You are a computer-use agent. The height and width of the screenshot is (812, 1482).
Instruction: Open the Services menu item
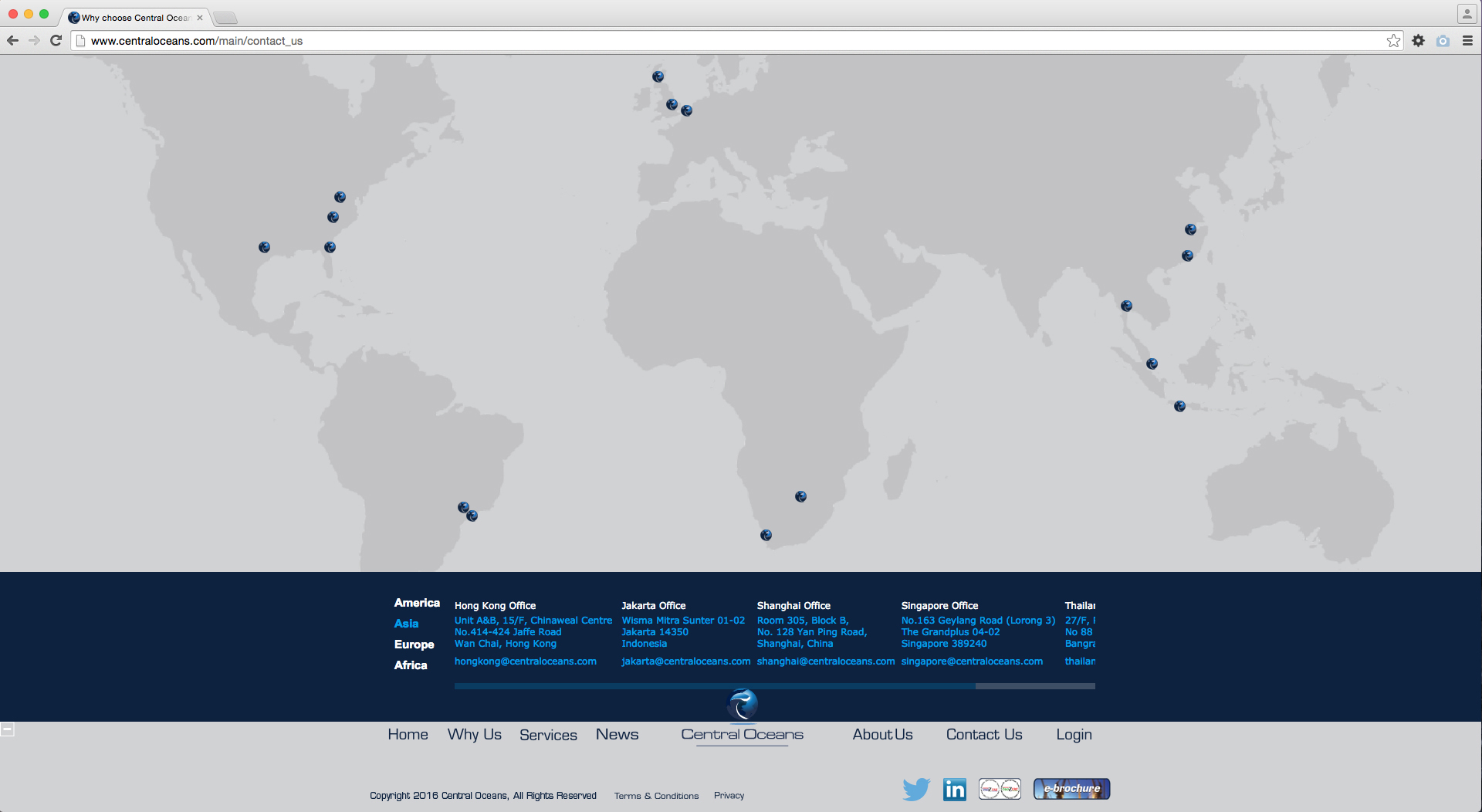coord(548,735)
